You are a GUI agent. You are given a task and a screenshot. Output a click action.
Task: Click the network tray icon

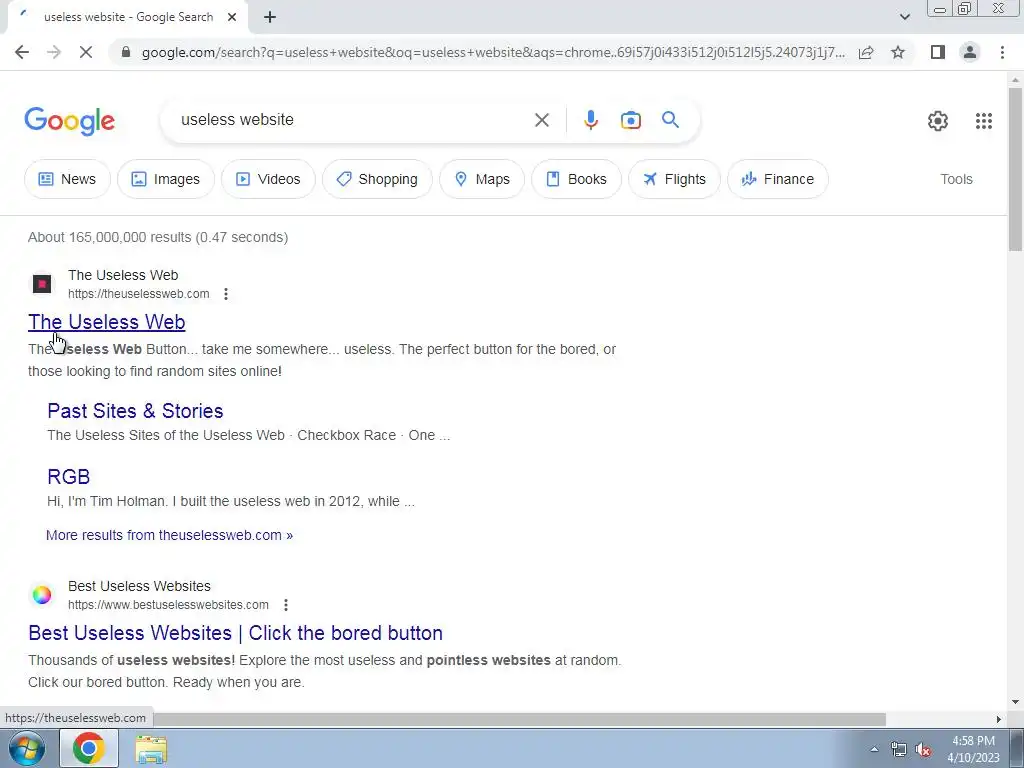coord(899,749)
